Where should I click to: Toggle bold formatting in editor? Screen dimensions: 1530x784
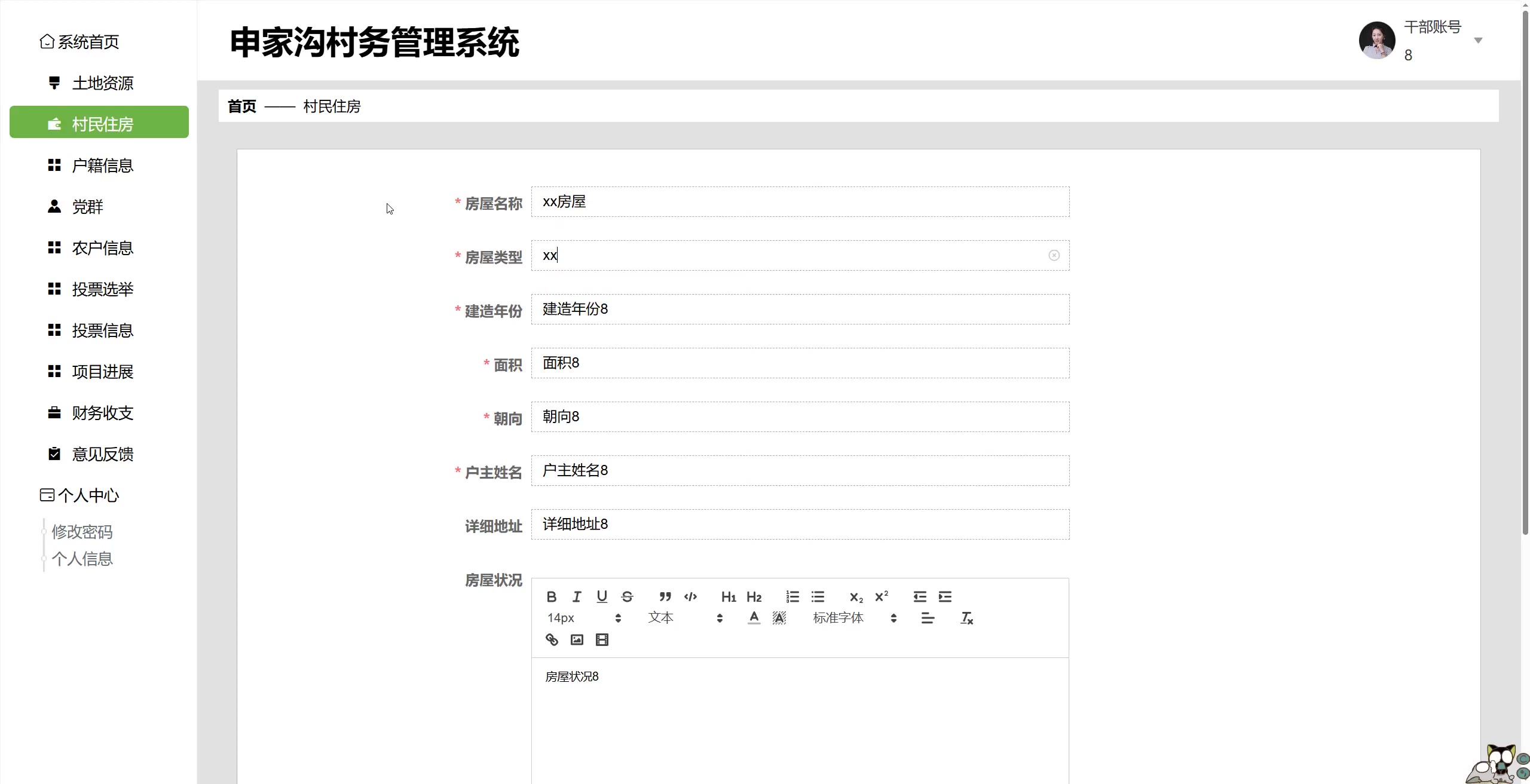click(x=552, y=596)
